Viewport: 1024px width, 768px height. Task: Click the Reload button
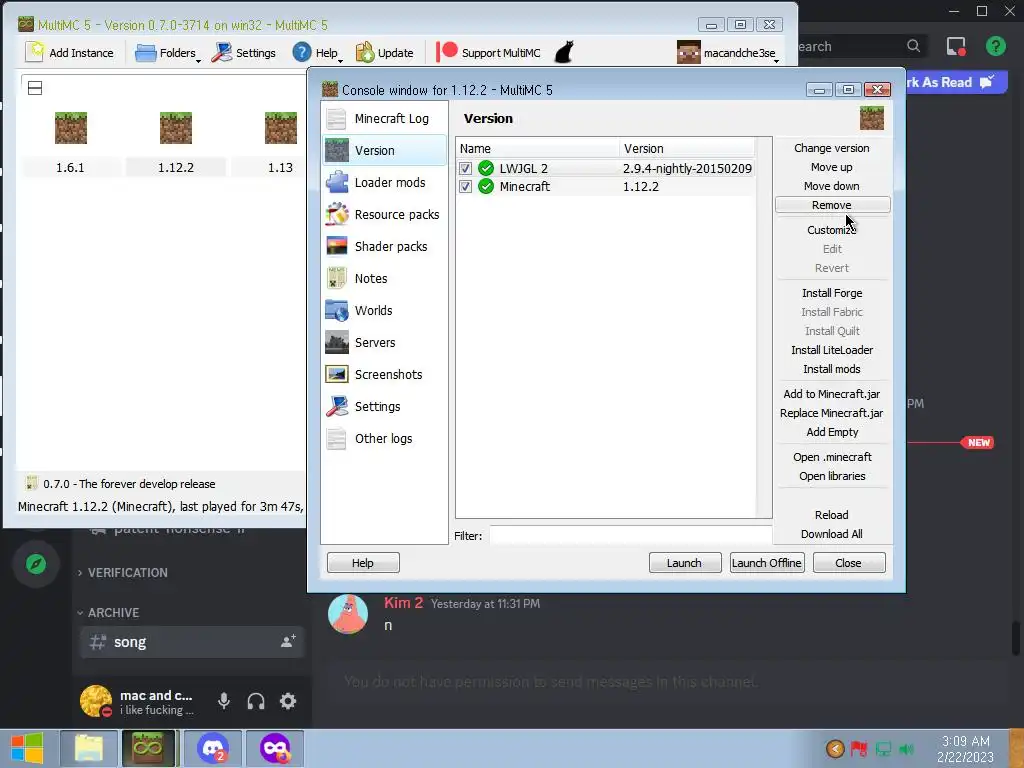click(832, 515)
